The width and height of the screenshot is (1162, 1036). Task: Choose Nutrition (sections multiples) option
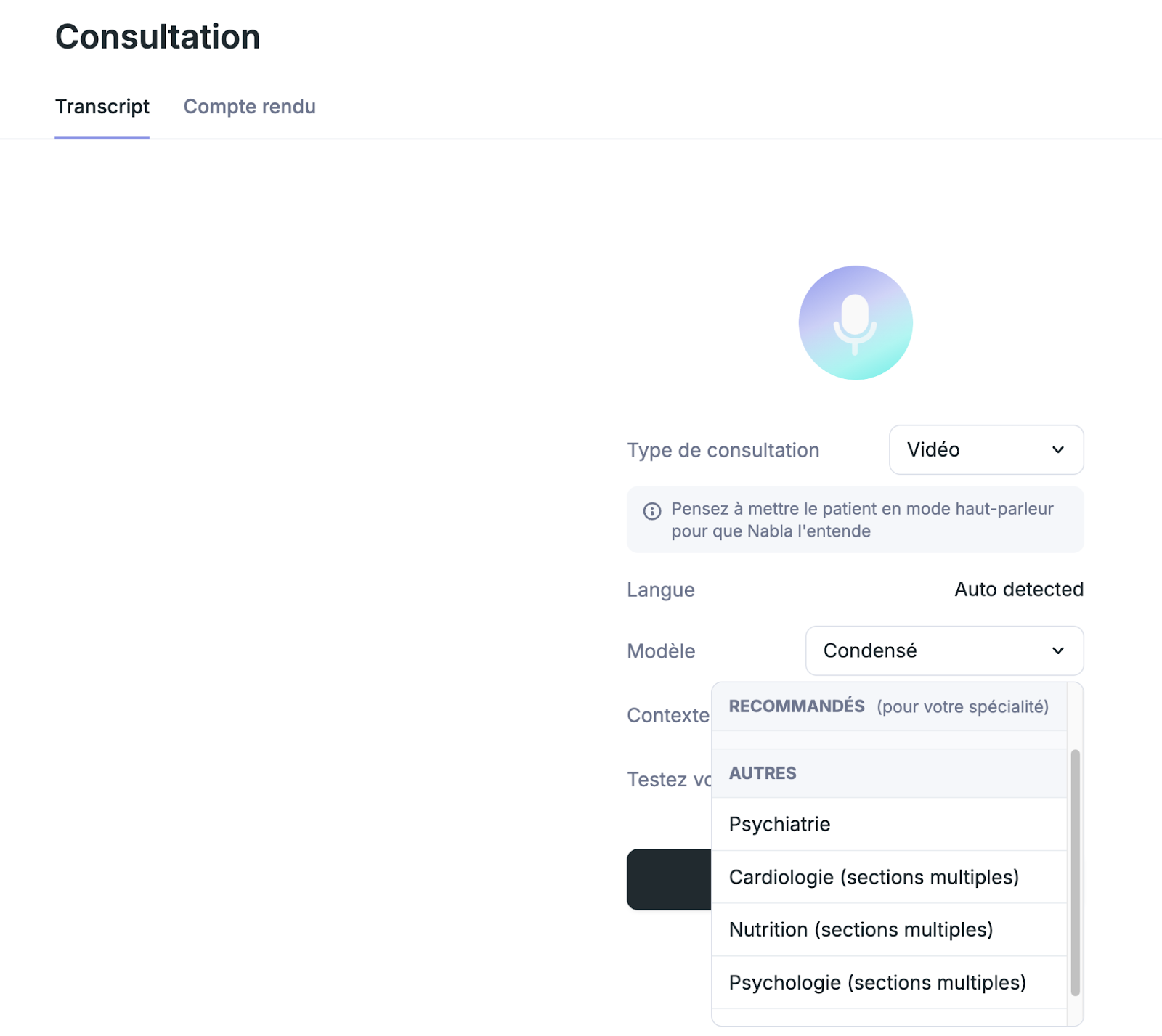889,930
